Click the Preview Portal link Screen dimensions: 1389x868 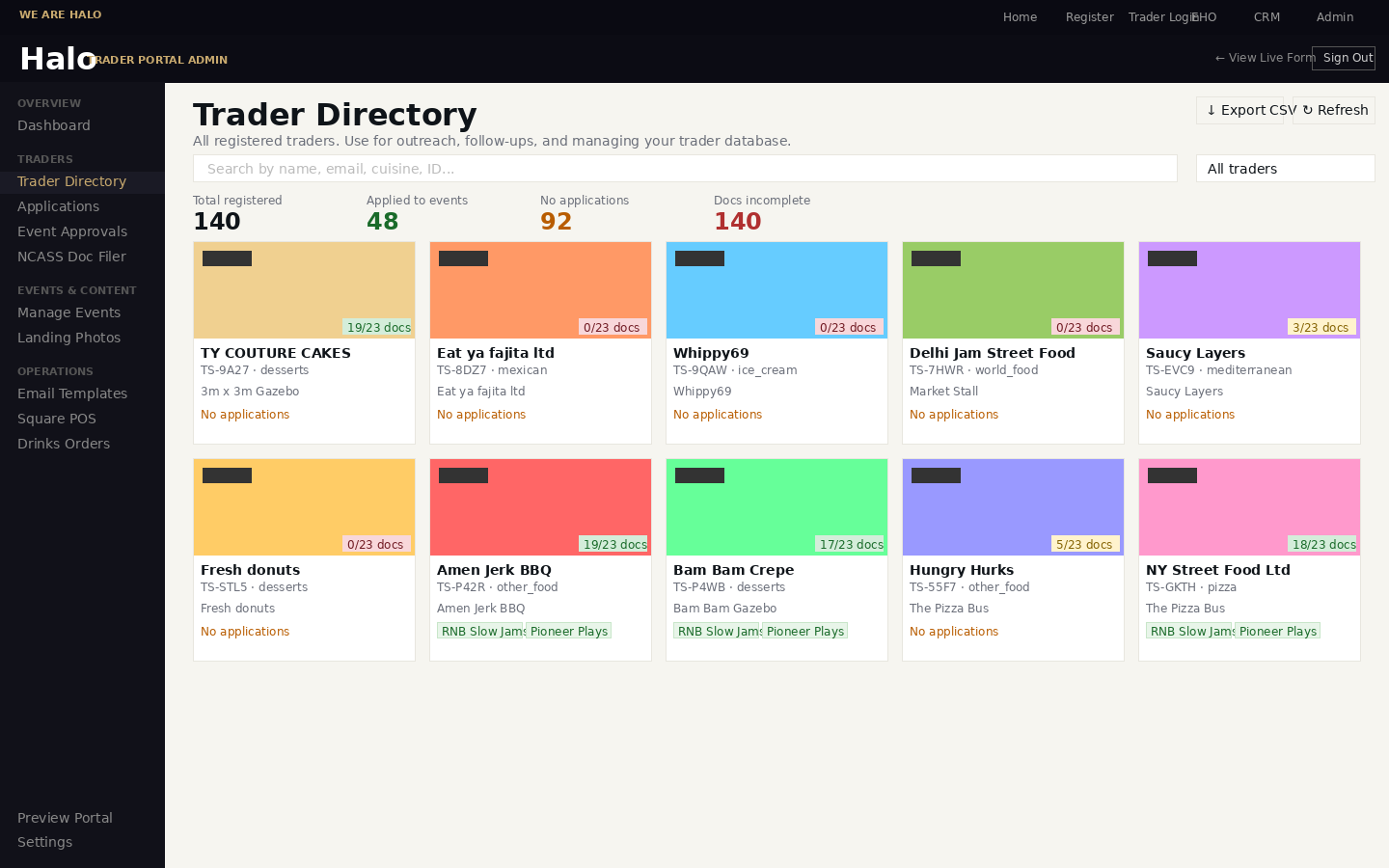point(65,818)
